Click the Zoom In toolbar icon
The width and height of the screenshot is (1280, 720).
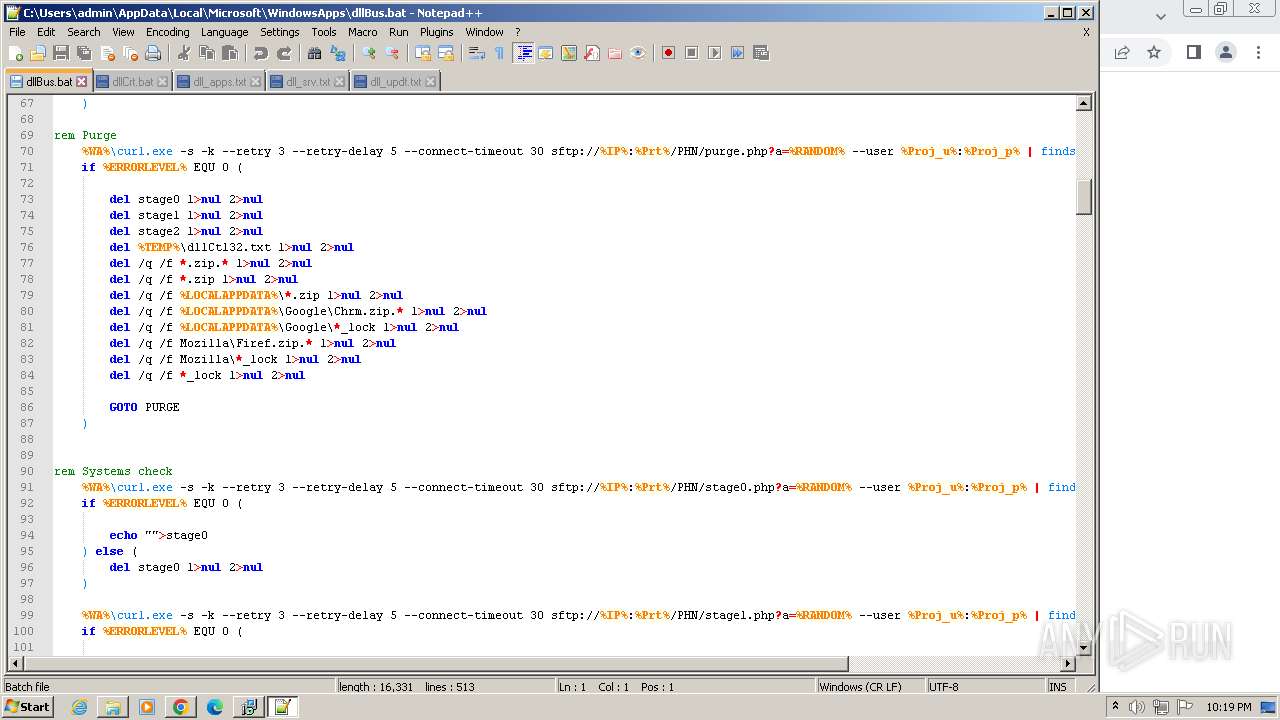[x=369, y=53]
